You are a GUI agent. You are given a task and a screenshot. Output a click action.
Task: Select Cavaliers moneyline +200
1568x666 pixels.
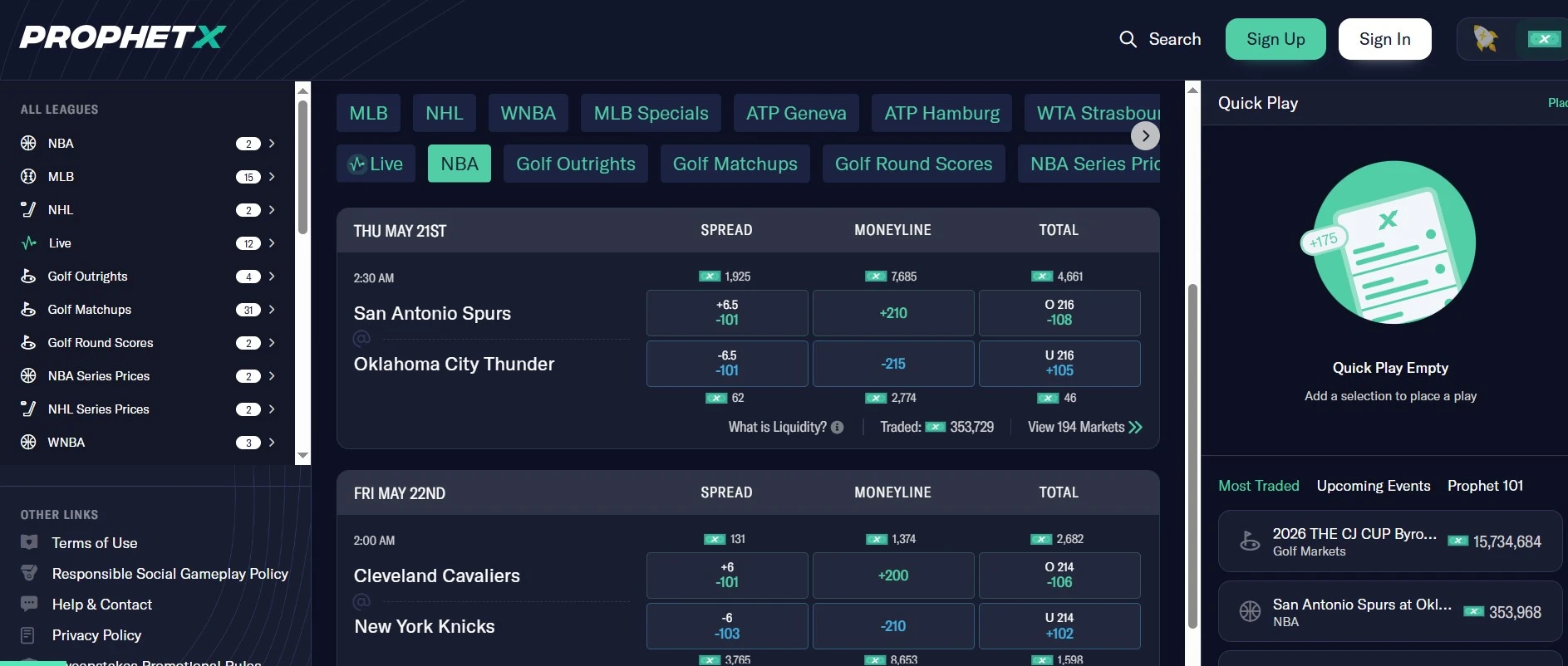[x=893, y=575]
